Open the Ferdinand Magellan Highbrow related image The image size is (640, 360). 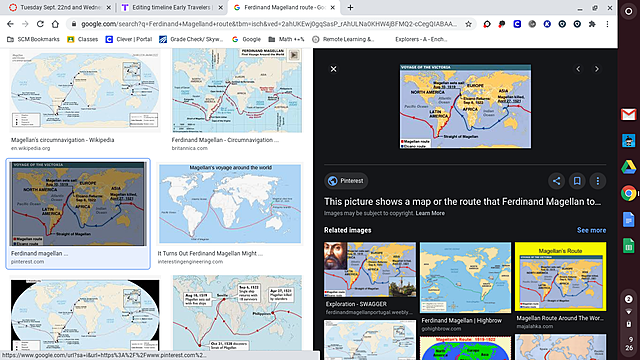[x=465, y=278]
